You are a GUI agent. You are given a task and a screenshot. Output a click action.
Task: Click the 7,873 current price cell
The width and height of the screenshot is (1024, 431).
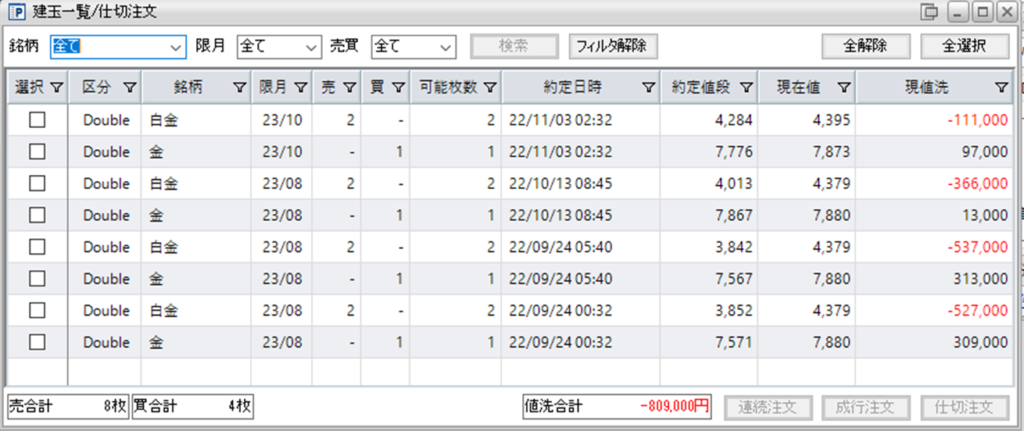(807, 152)
